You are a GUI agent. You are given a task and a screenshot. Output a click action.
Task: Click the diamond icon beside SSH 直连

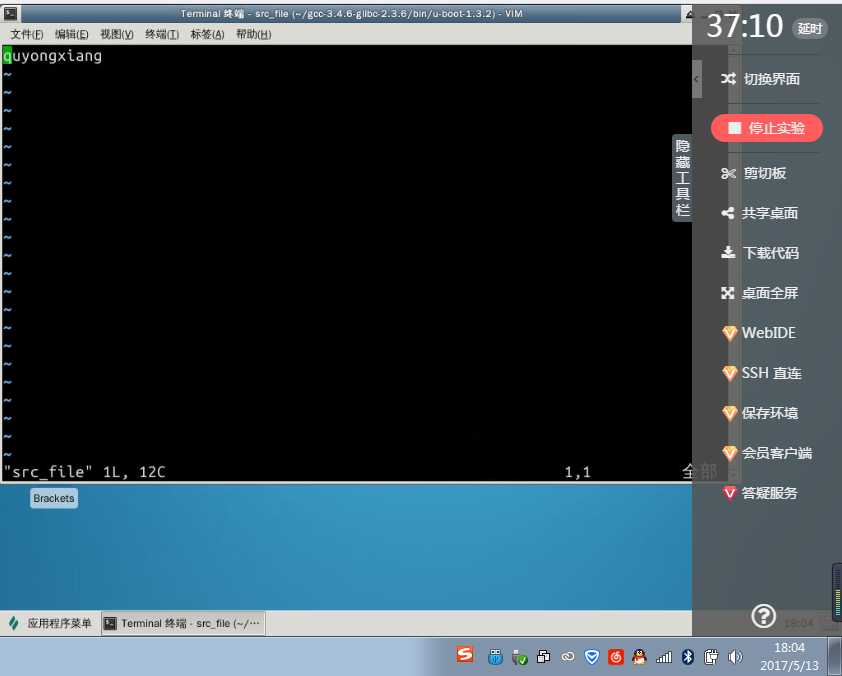click(729, 373)
